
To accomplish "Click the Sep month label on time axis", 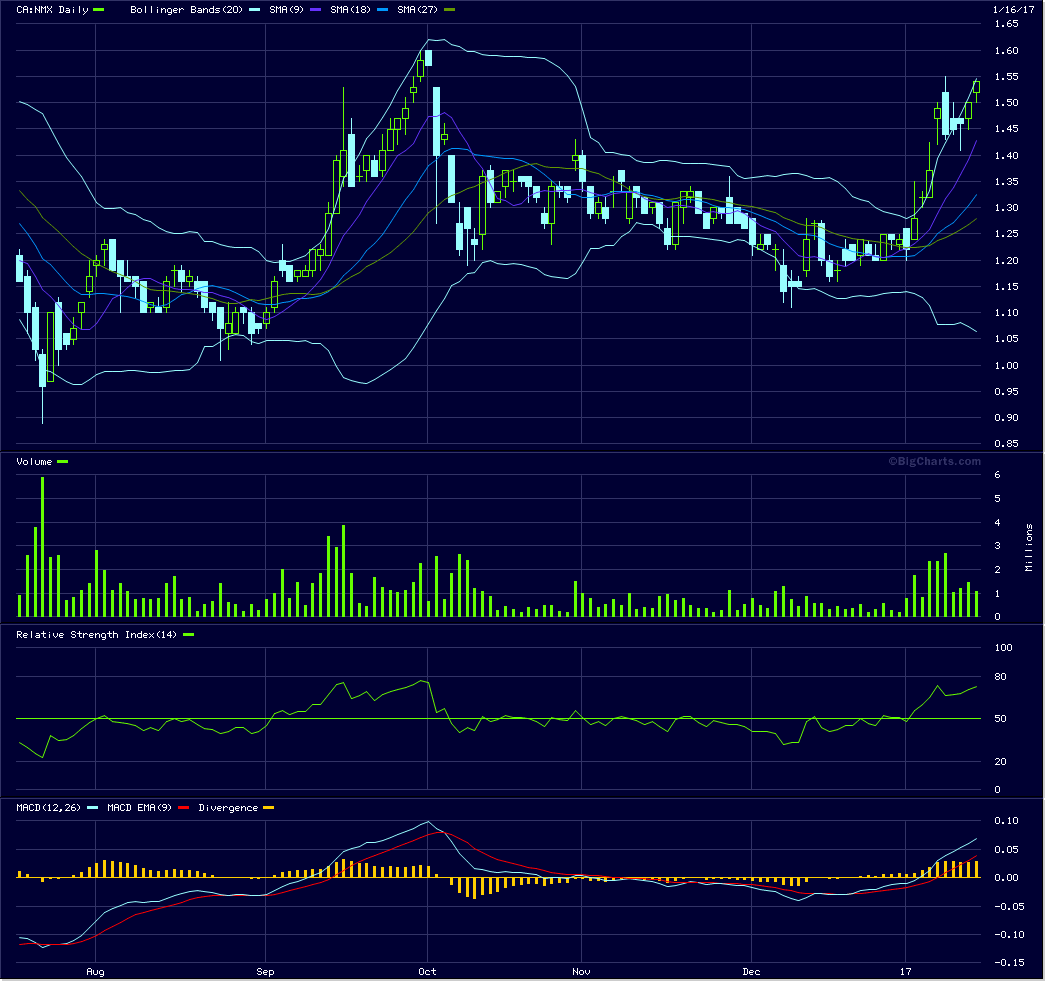I will click(x=265, y=971).
